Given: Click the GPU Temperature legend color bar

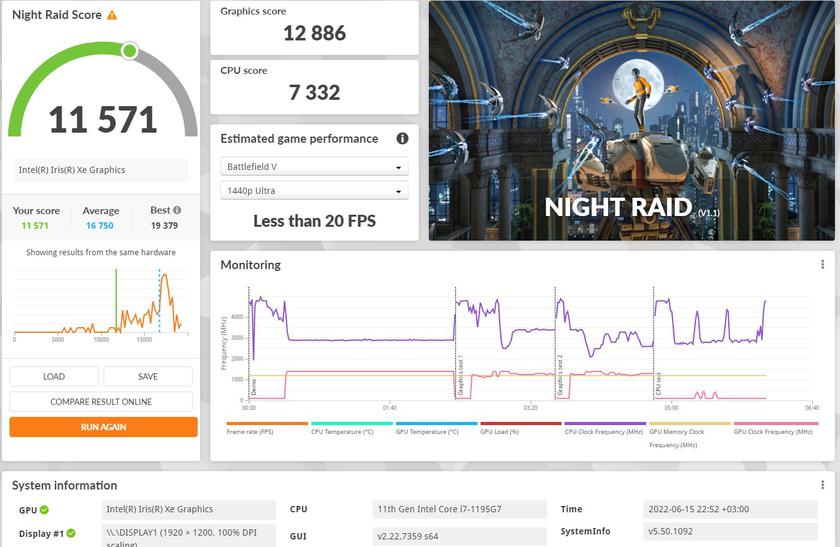Looking at the screenshot, I should (x=436, y=424).
